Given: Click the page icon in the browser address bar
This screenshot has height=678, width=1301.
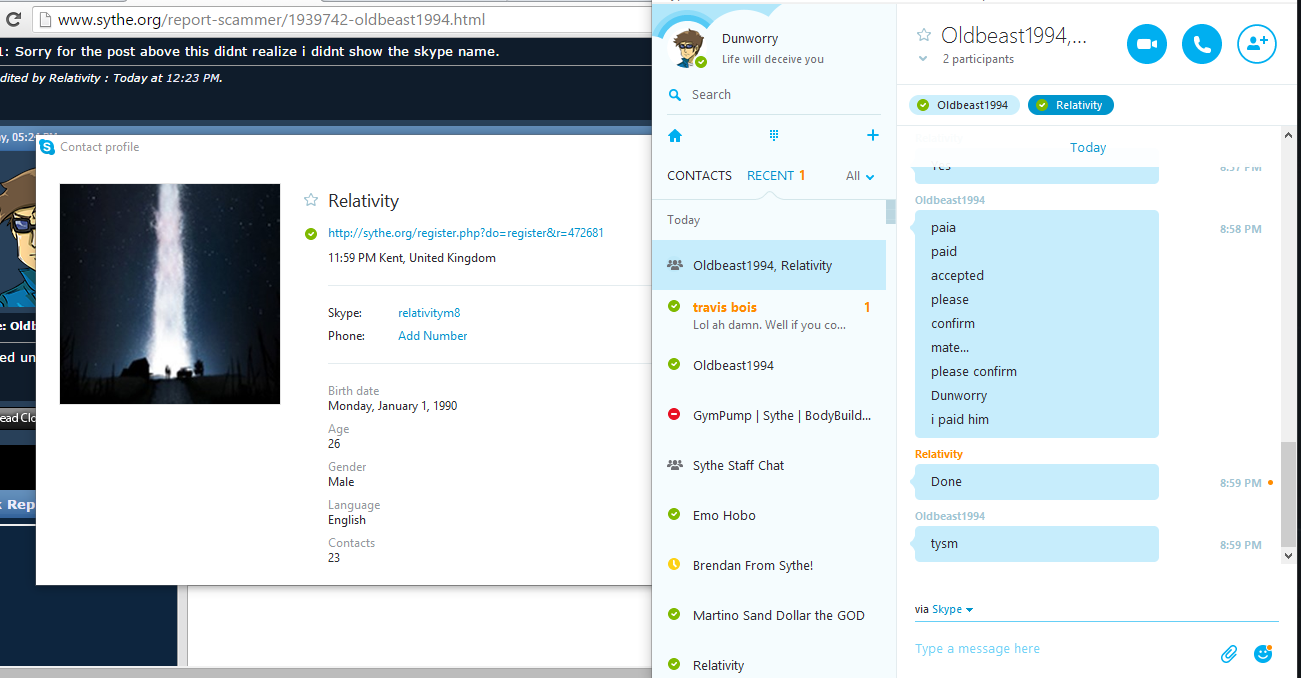Looking at the screenshot, I should tap(44, 19).
